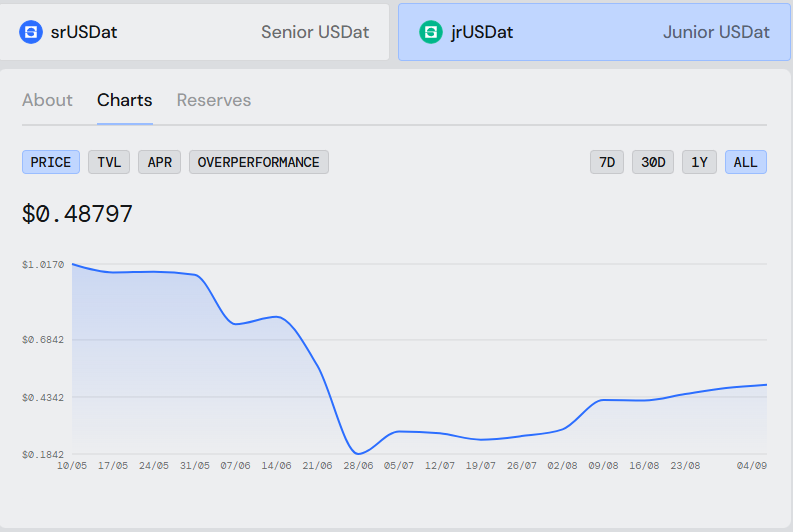The height and width of the screenshot is (532, 793).
Task: Show the TVL chart
Action: point(109,162)
